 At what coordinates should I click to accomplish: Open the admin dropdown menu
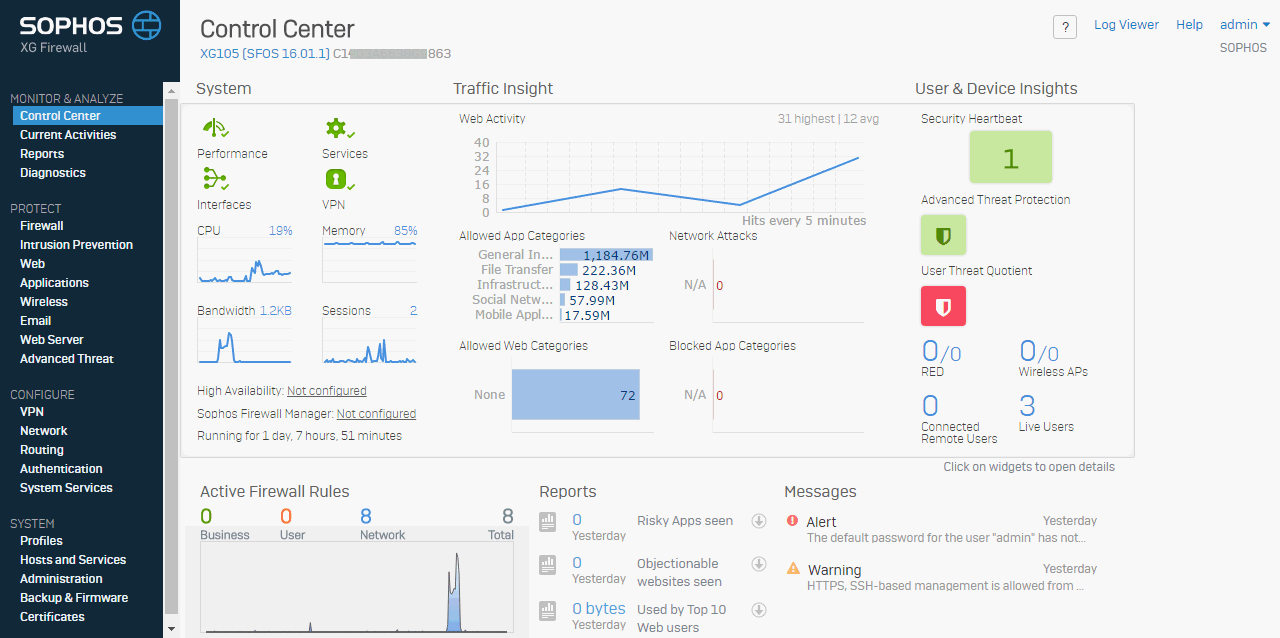[x=1245, y=25]
